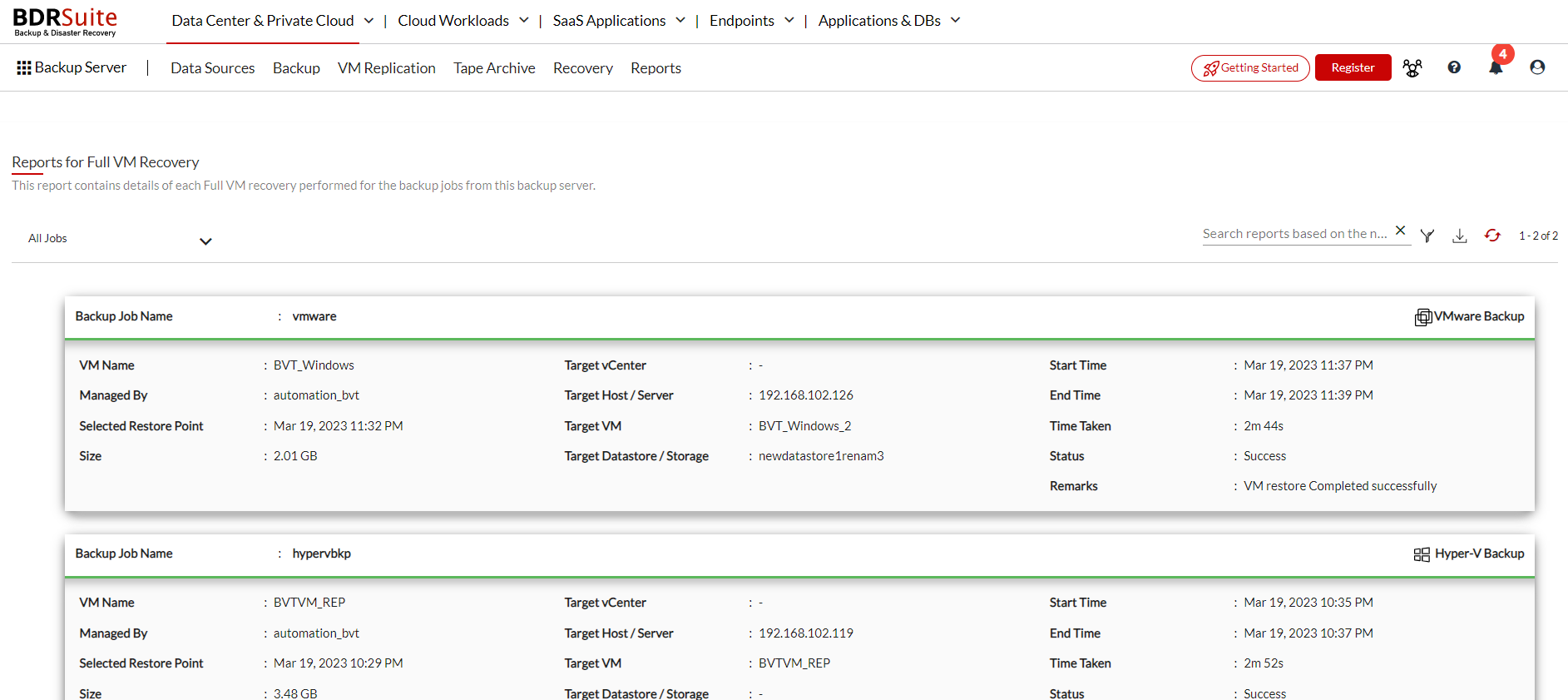This screenshot has height=700, width=1568.
Task: Open the filter funnel icon
Action: pyautogui.click(x=1427, y=236)
